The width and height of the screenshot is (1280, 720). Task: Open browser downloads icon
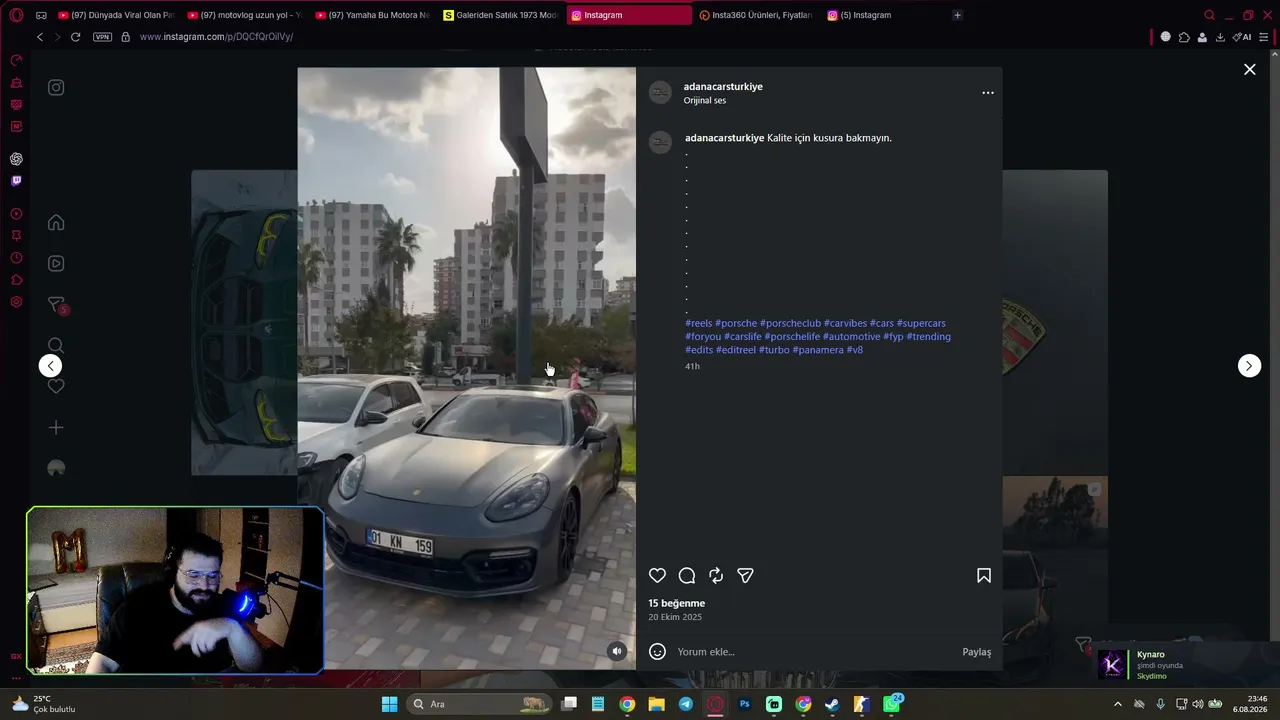coord(1220,37)
